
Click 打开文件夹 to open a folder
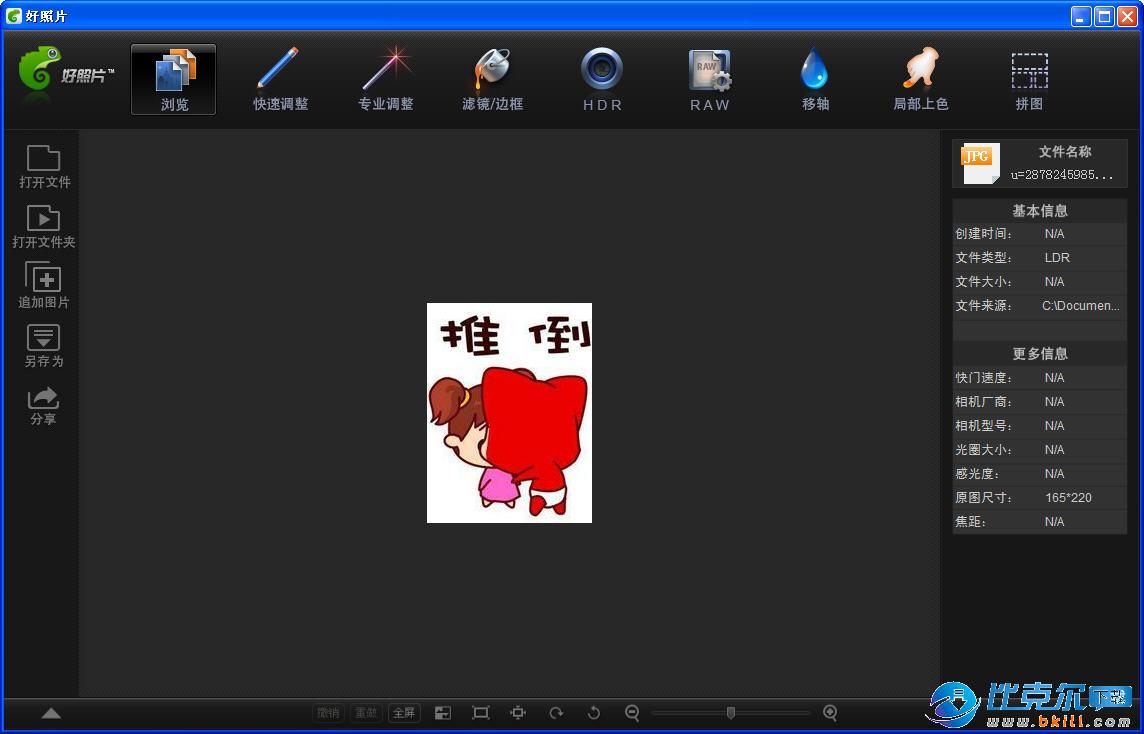click(x=44, y=226)
